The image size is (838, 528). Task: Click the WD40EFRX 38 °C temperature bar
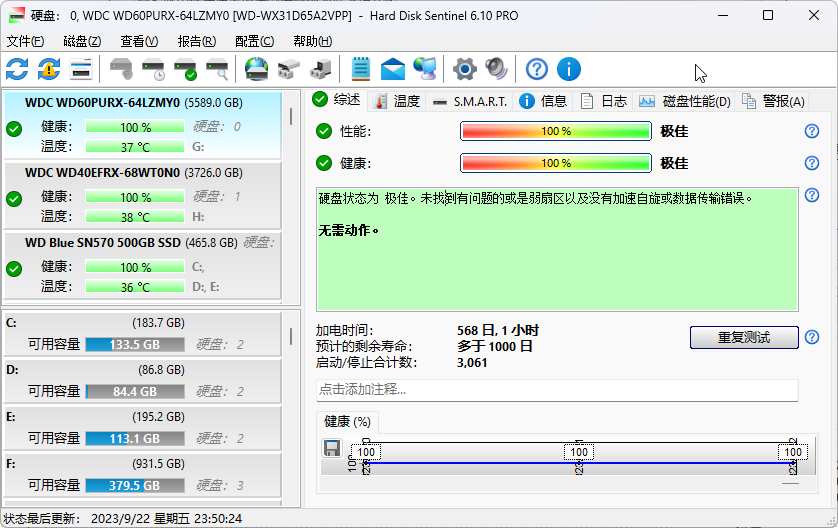pyautogui.click(x=135, y=217)
